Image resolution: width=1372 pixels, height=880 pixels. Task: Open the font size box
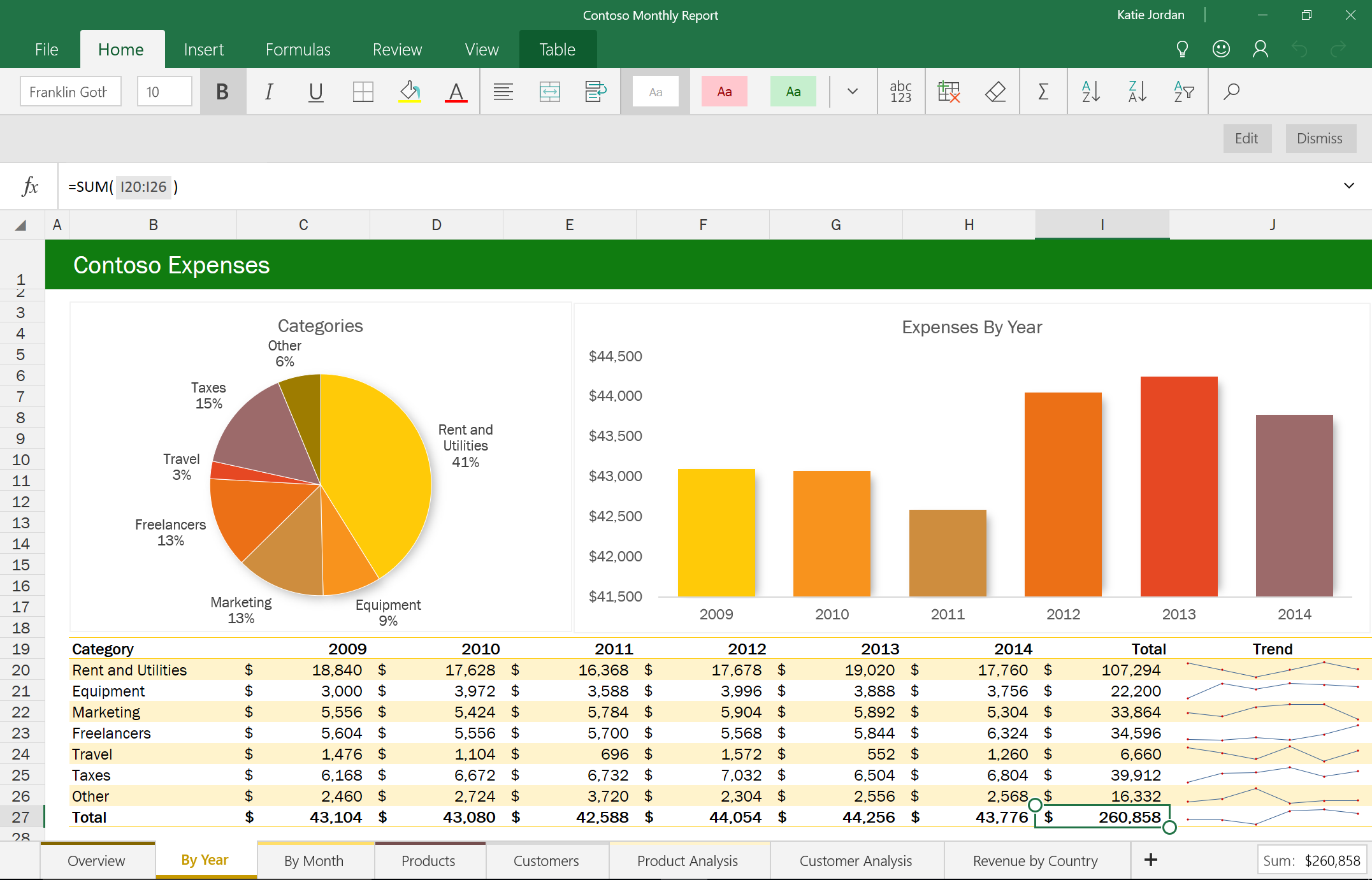tap(164, 91)
